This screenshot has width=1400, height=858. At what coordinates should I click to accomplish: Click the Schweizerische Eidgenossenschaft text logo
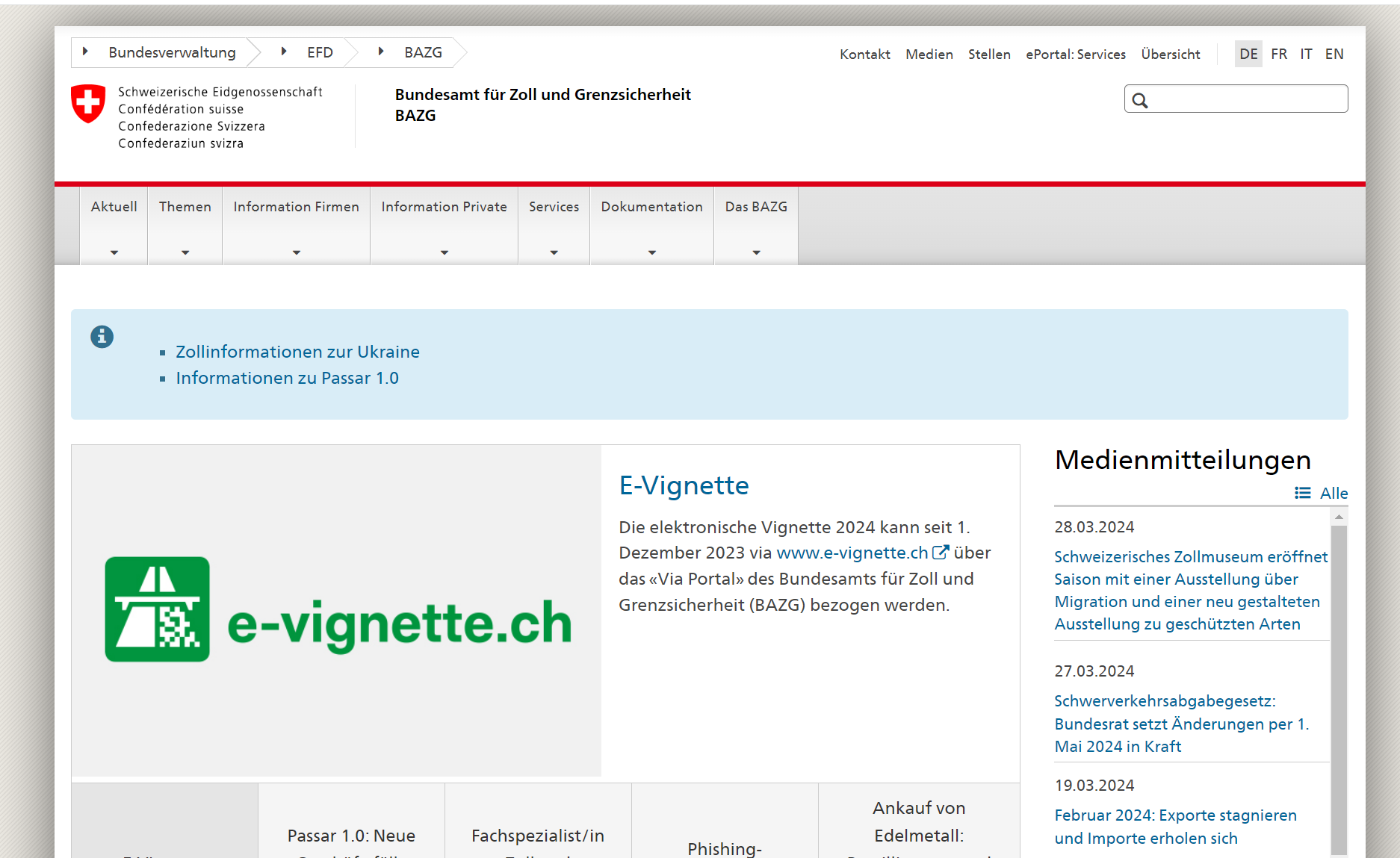(220, 117)
